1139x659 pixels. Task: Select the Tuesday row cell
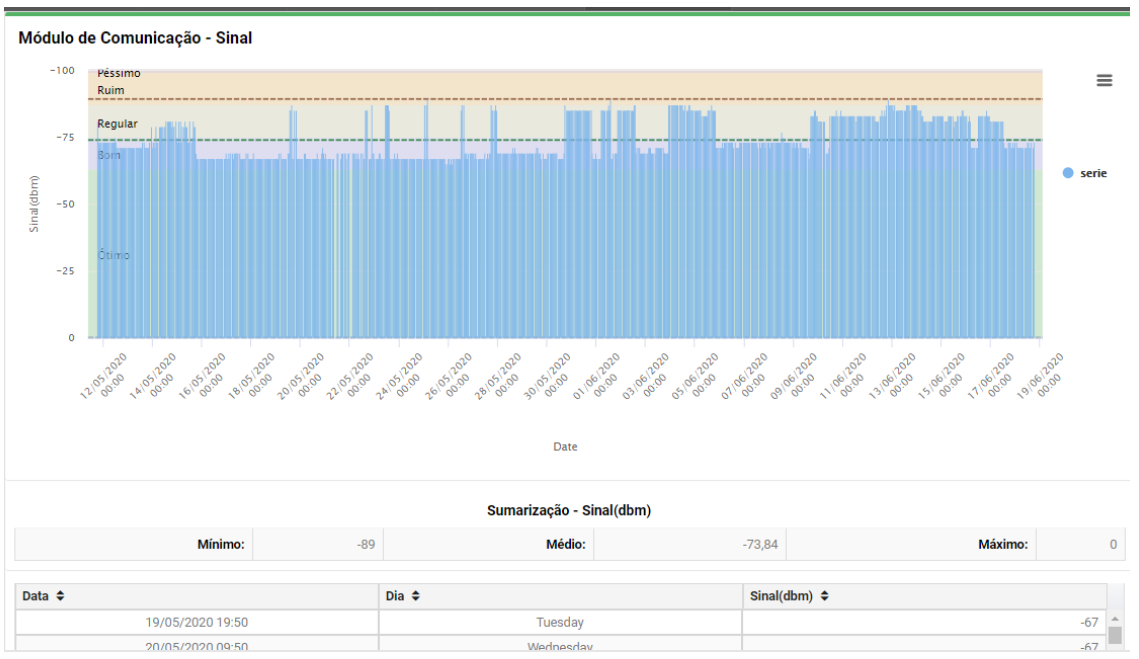point(560,622)
